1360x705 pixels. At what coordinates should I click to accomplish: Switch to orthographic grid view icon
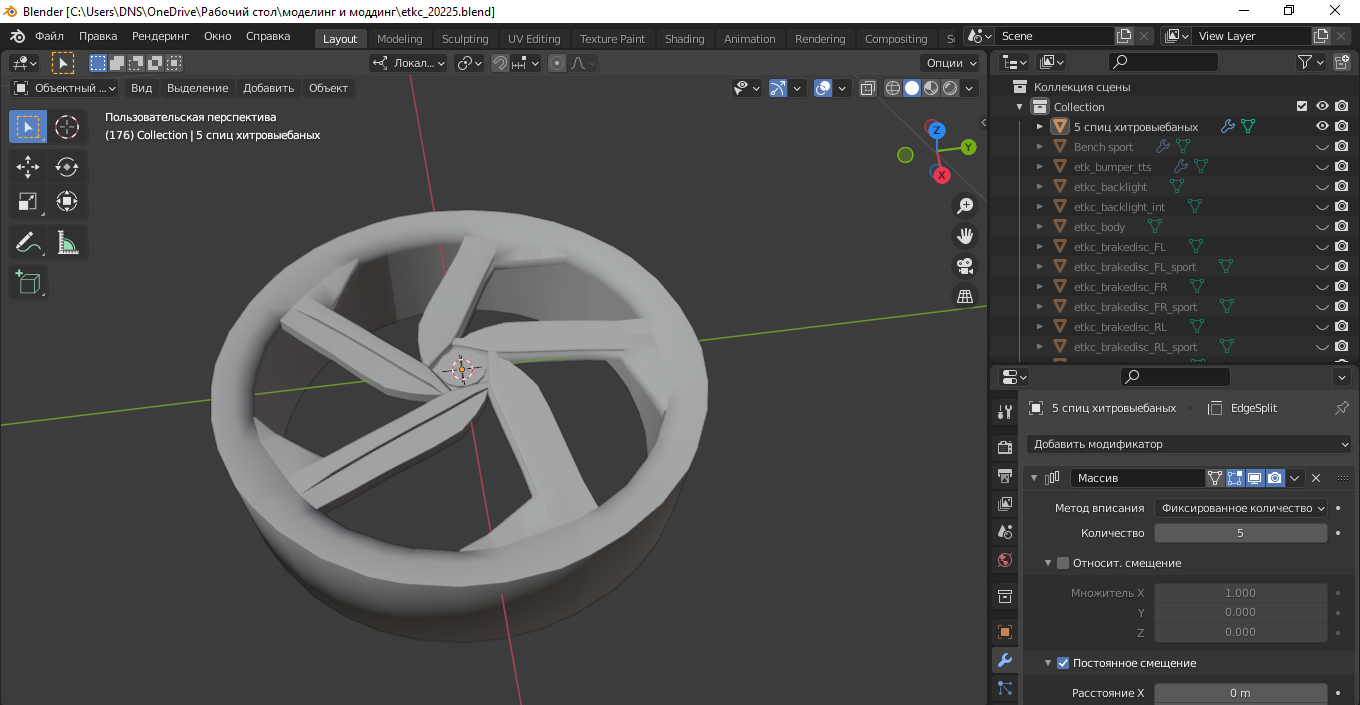click(965, 296)
